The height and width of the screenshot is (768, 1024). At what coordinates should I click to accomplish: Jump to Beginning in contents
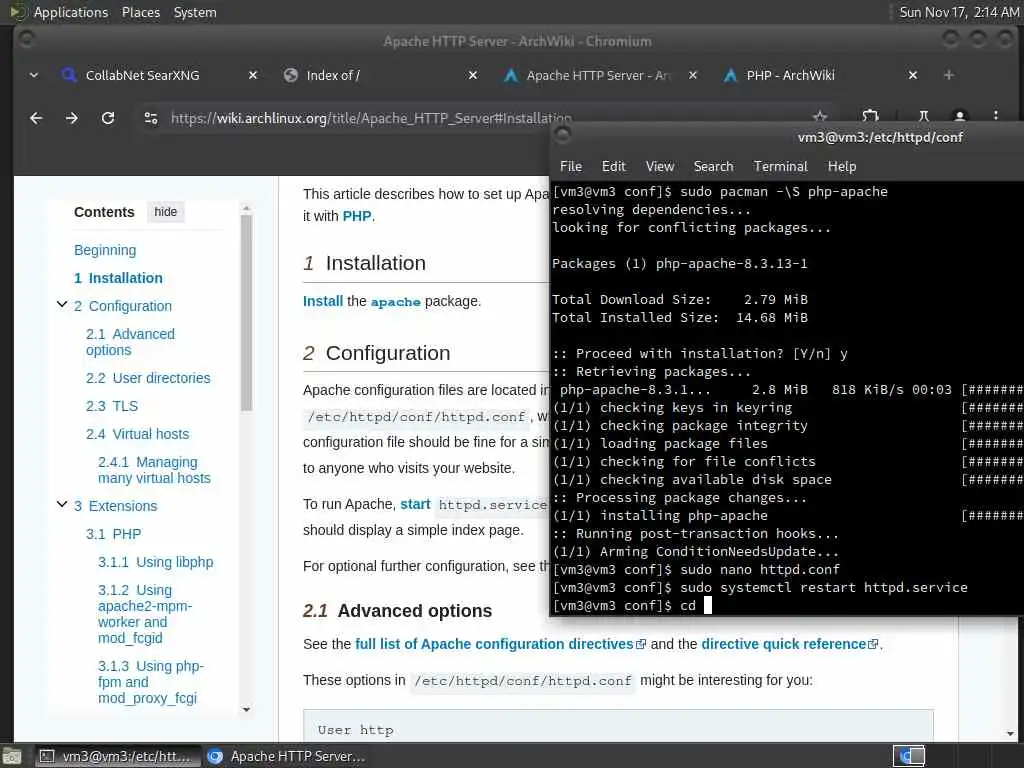105,250
